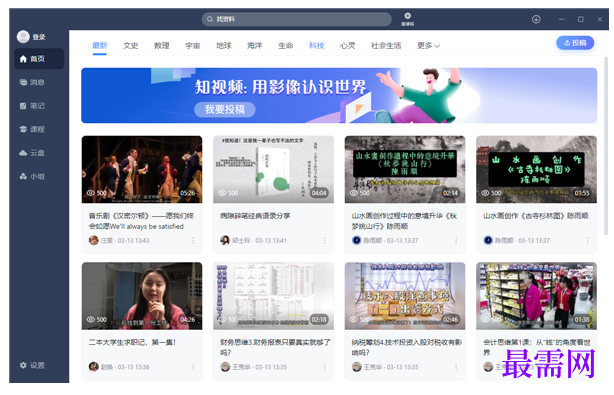Click 王克华 avatar on 纳税筹划4 card
The height and width of the screenshot is (395, 614).
click(x=356, y=367)
